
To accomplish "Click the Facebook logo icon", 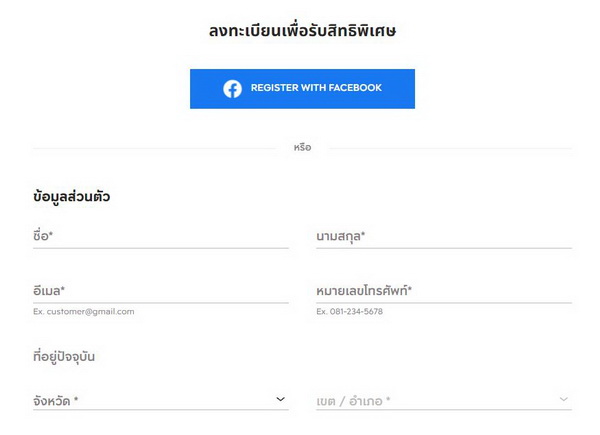I will [232, 88].
